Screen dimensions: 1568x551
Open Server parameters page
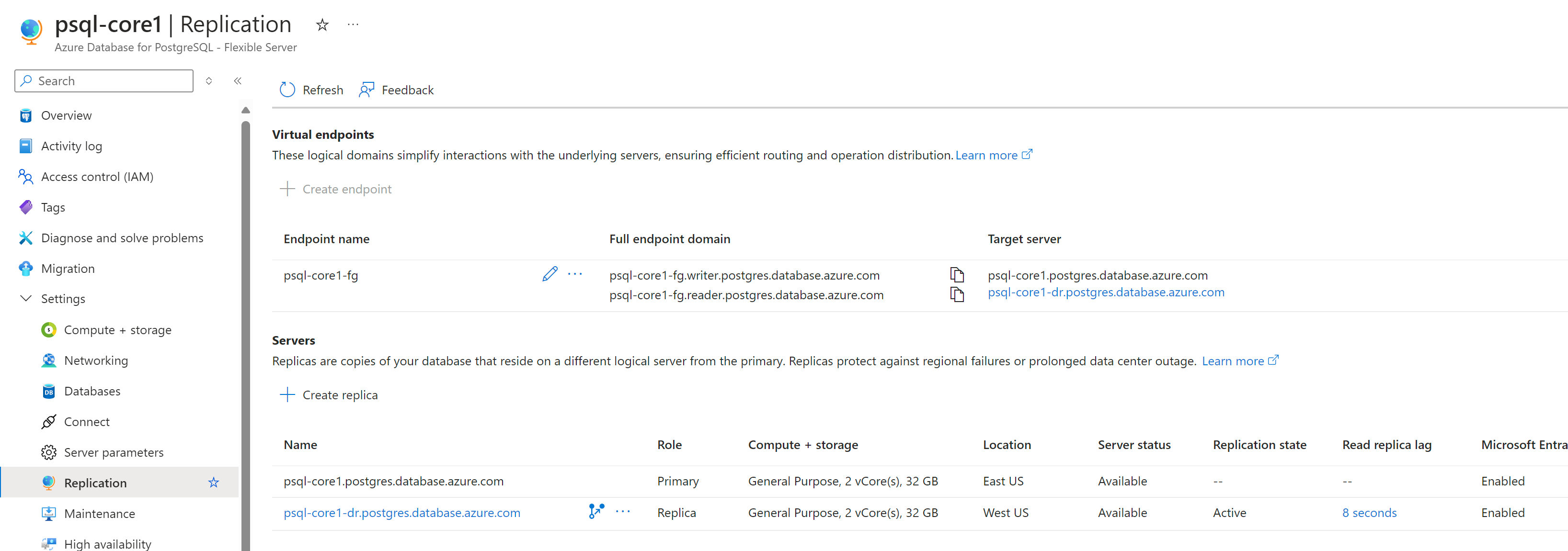click(x=114, y=452)
